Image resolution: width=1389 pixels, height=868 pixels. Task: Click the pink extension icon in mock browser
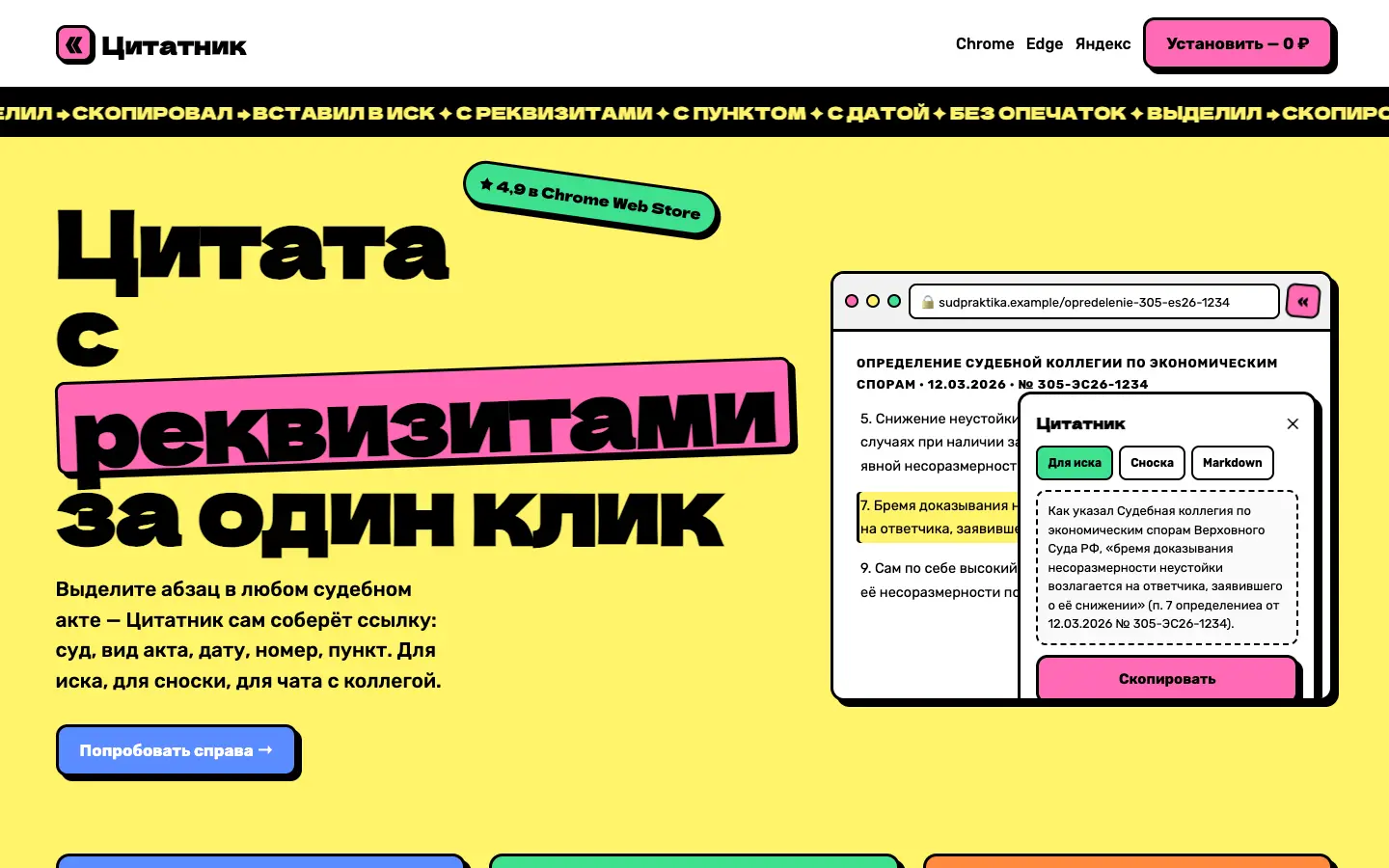[1302, 301]
